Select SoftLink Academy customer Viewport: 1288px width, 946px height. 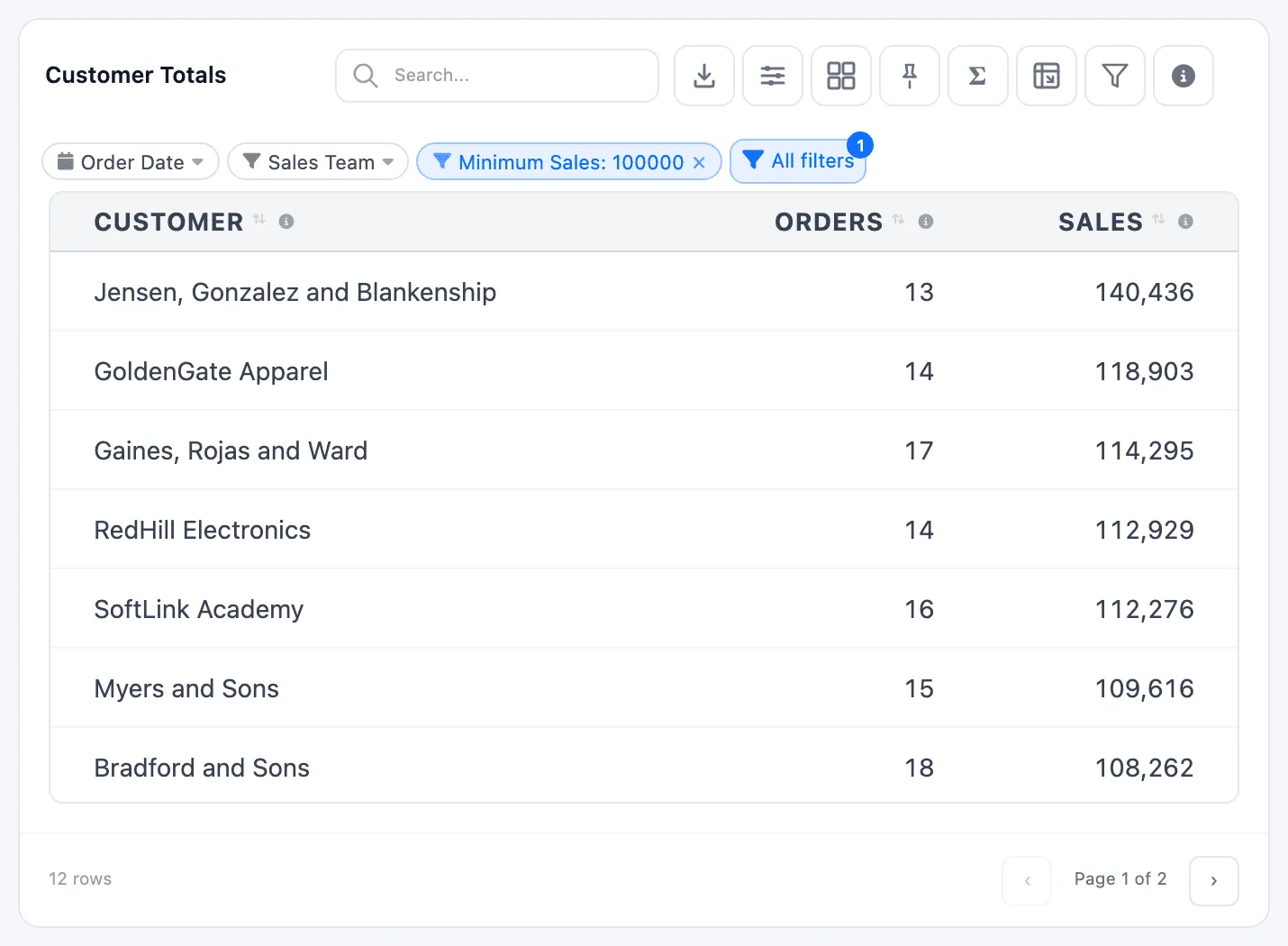click(198, 609)
